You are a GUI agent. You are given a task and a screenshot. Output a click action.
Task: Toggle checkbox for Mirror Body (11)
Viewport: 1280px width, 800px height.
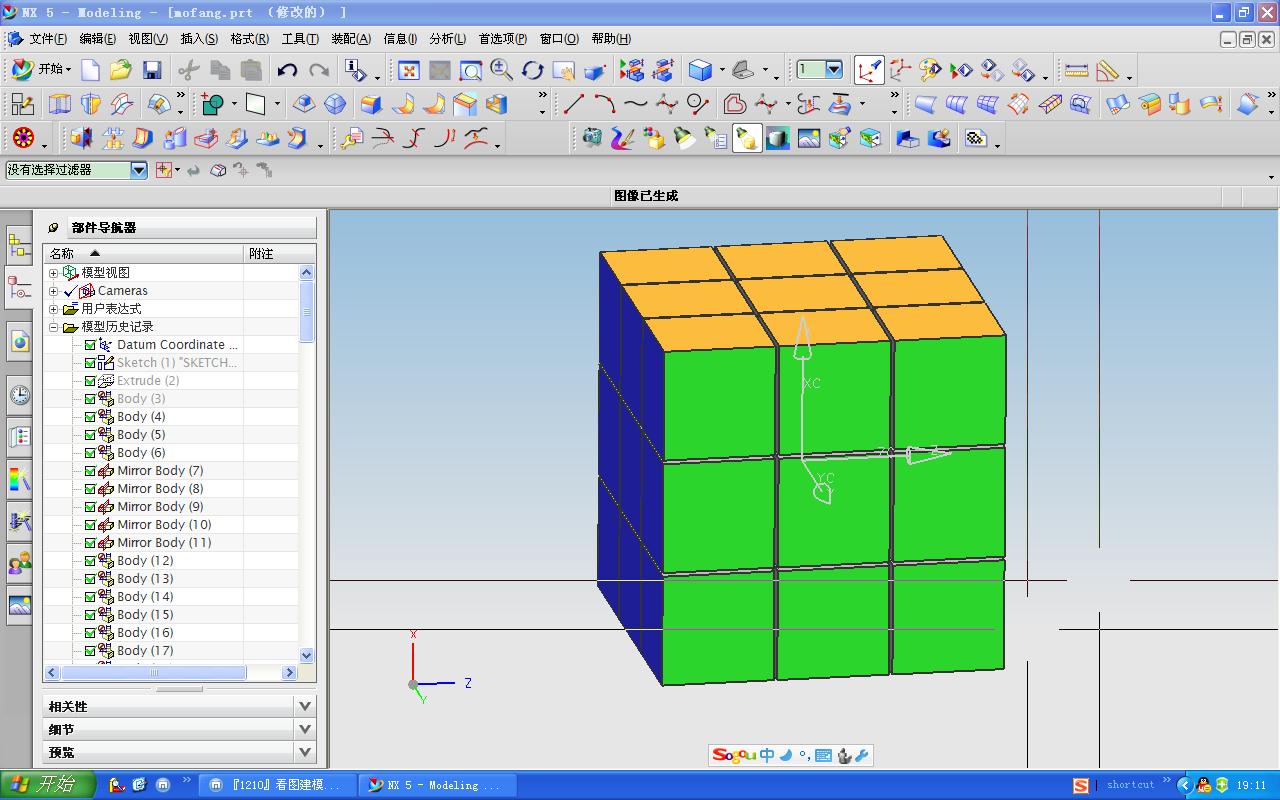(90, 543)
